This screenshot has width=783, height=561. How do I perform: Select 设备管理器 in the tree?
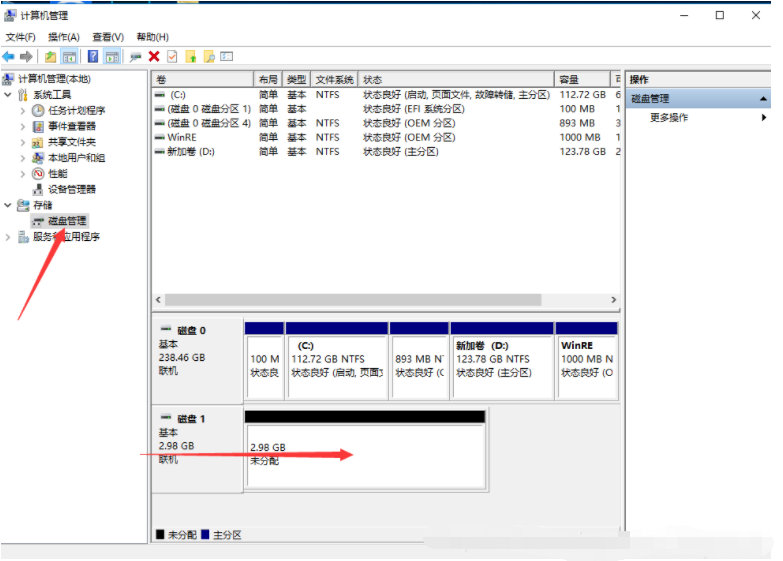tap(71, 189)
